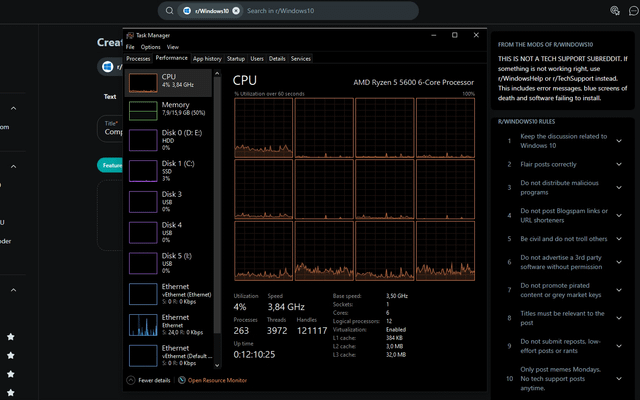Select Ethernet adapter with 24,0 Kbps send
The image size is (640, 400).
click(168, 325)
